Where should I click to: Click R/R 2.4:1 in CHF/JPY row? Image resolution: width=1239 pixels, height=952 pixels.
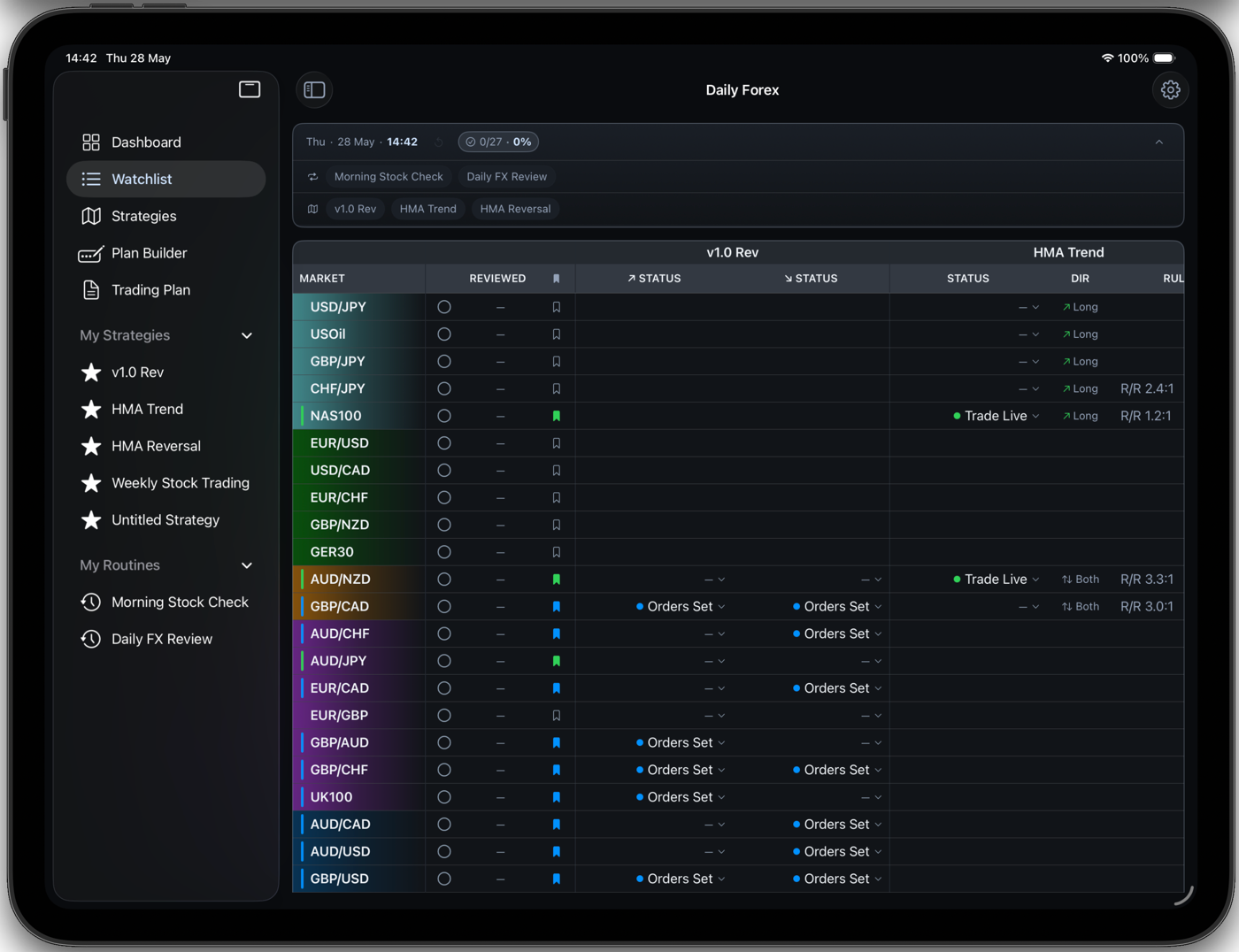tap(1147, 388)
